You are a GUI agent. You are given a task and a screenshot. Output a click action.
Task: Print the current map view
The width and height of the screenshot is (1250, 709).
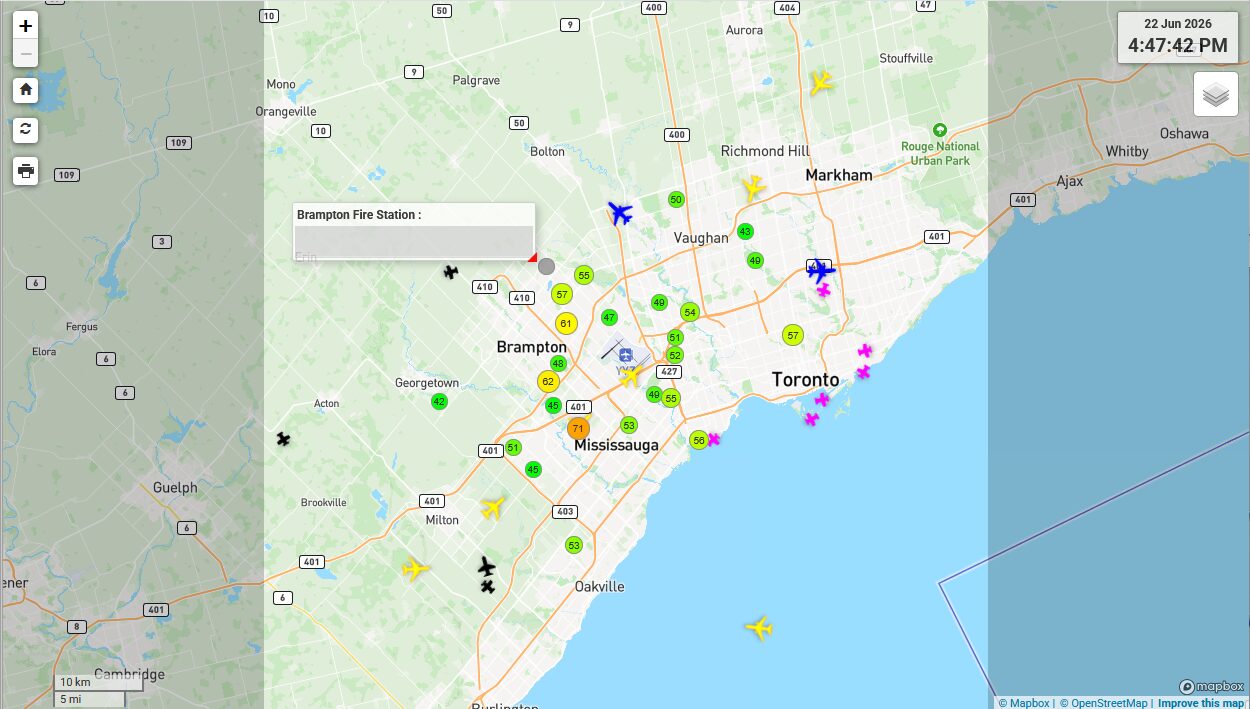click(26, 170)
